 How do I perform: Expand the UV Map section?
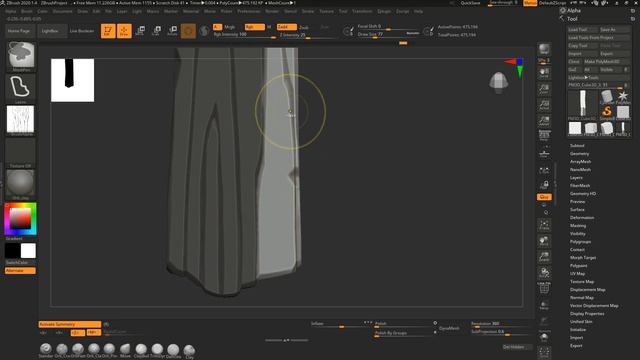click(x=577, y=273)
